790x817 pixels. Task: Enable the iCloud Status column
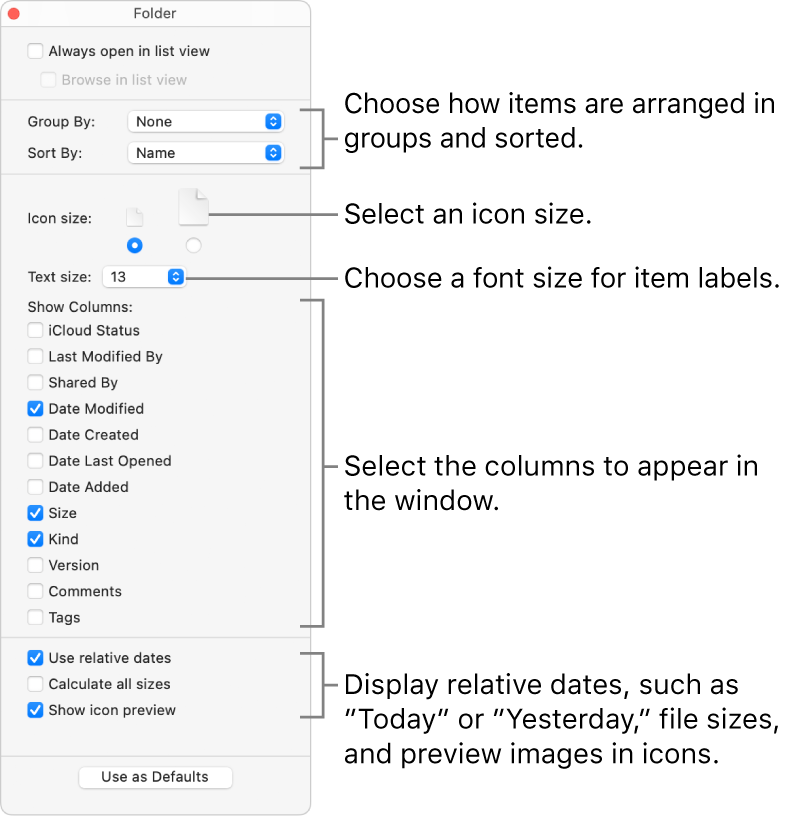click(35, 330)
